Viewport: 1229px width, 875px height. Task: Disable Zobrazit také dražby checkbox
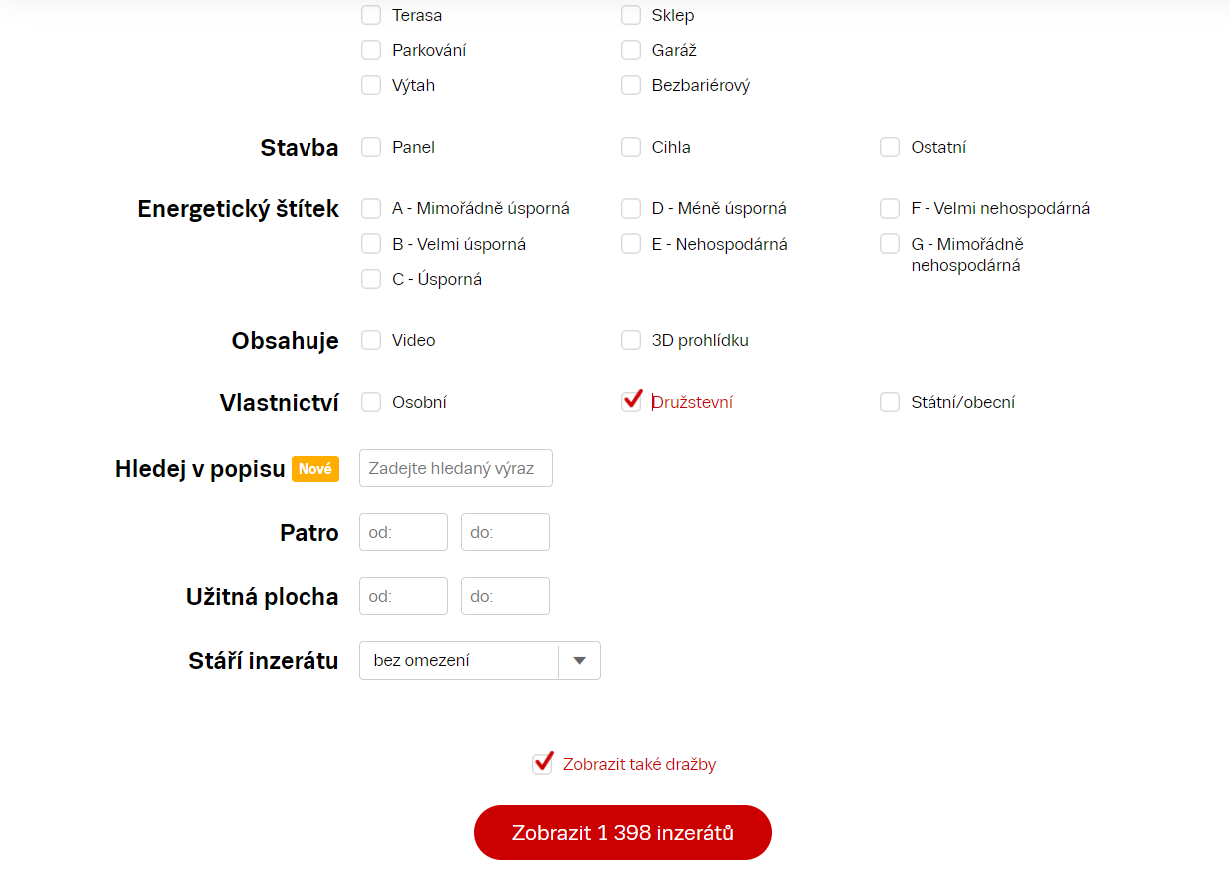point(542,764)
